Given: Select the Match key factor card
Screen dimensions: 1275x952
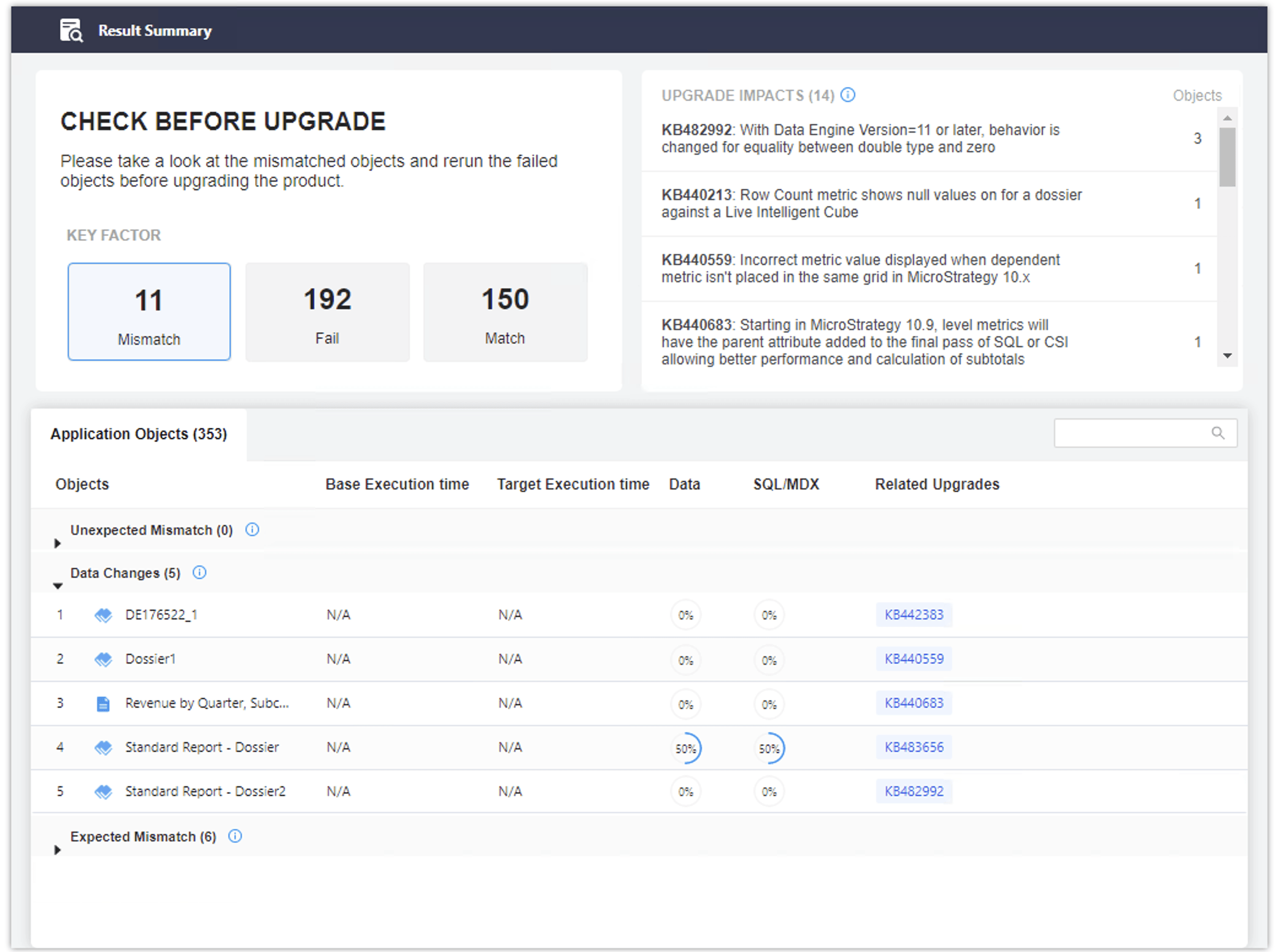Looking at the screenshot, I should tap(505, 312).
